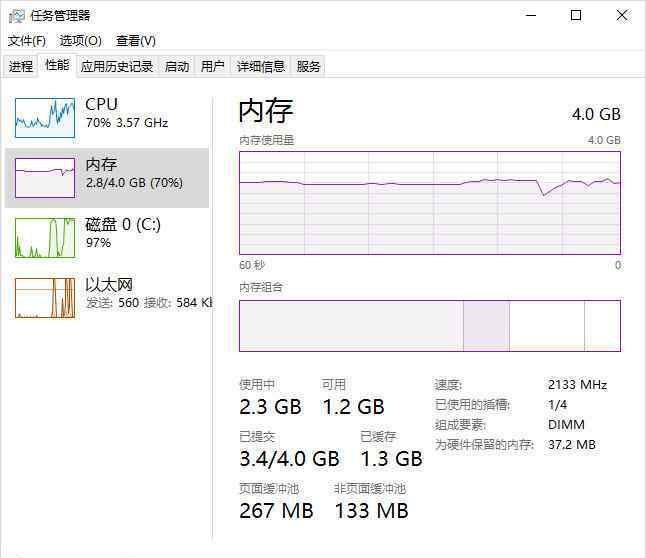Maximize the Task Manager window
This screenshot has height=558, width=646.
[x=576, y=16]
